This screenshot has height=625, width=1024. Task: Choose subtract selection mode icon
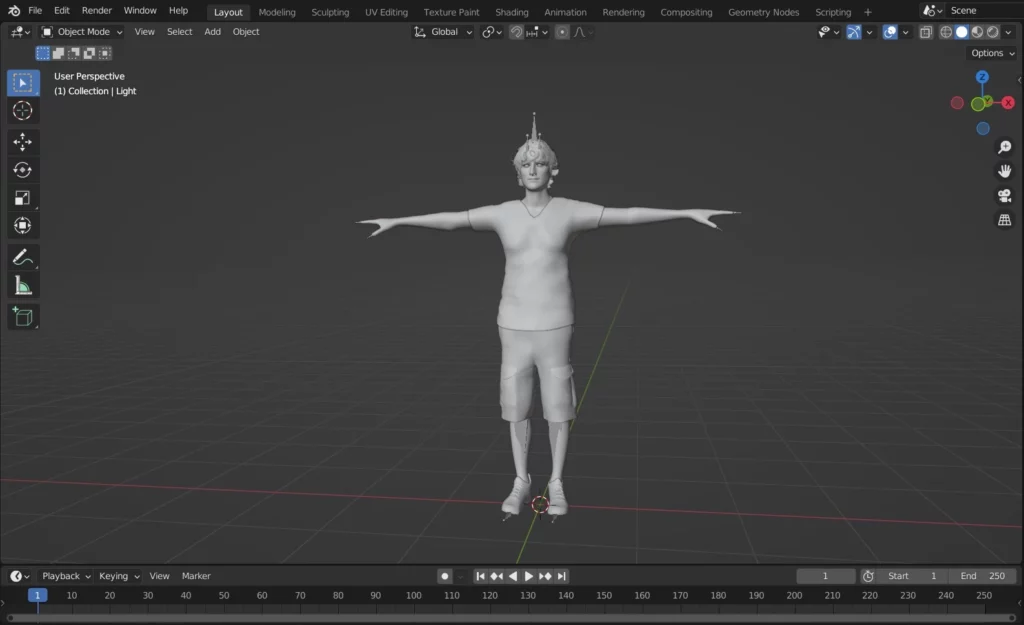pyautogui.click(x=74, y=53)
